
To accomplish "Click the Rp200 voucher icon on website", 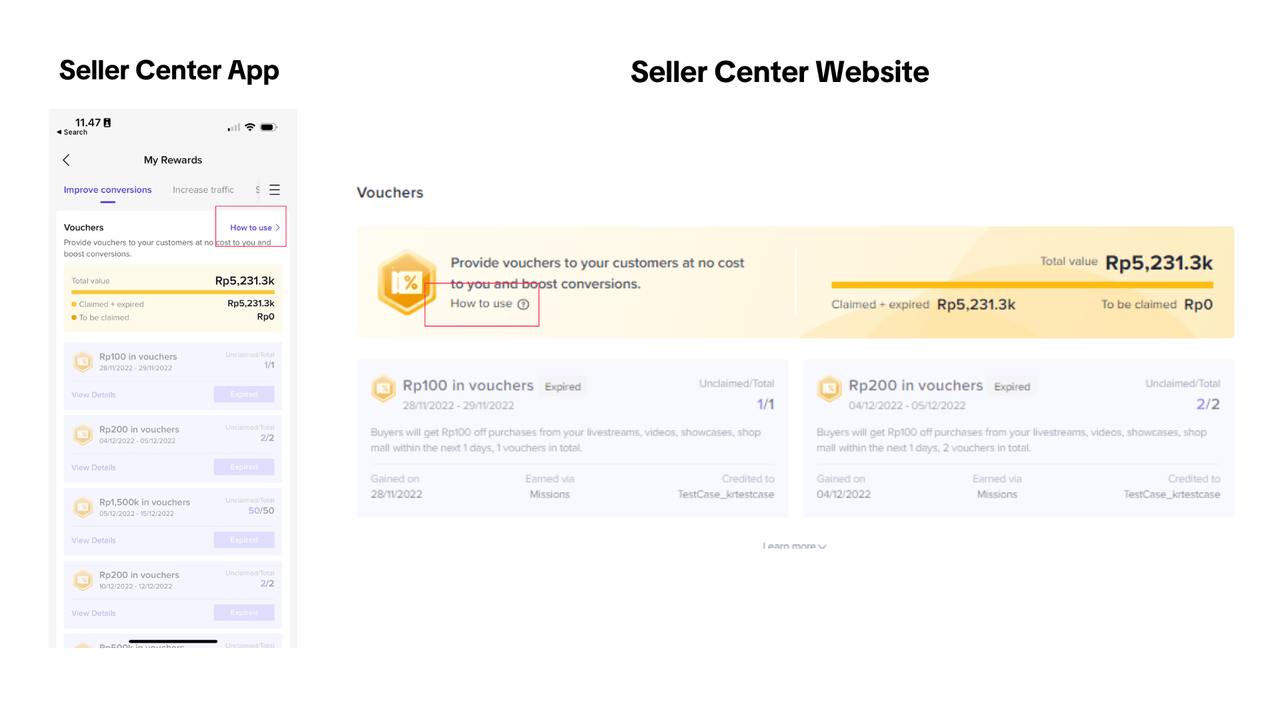I will [x=829, y=389].
